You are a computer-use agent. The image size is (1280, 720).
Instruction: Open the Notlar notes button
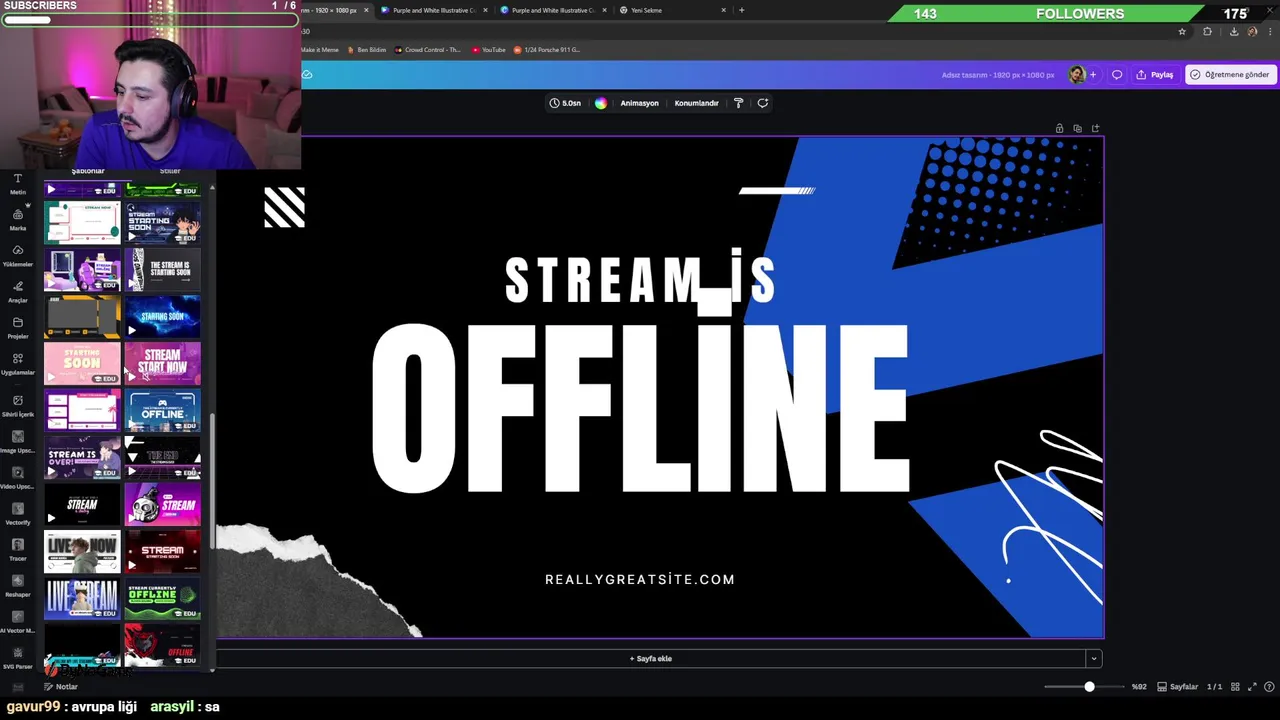(60, 687)
